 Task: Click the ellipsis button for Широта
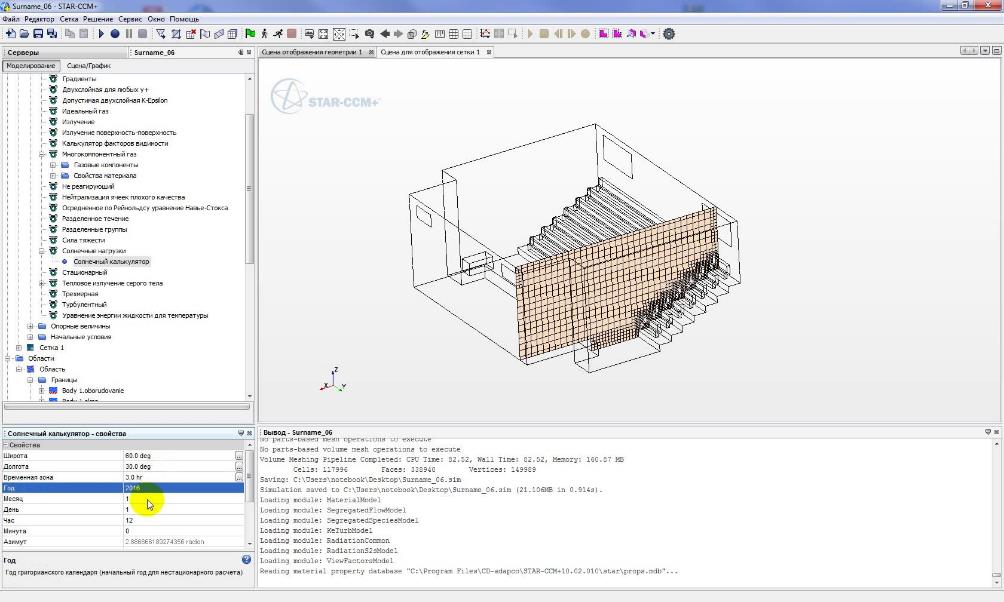click(x=239, y=456)
